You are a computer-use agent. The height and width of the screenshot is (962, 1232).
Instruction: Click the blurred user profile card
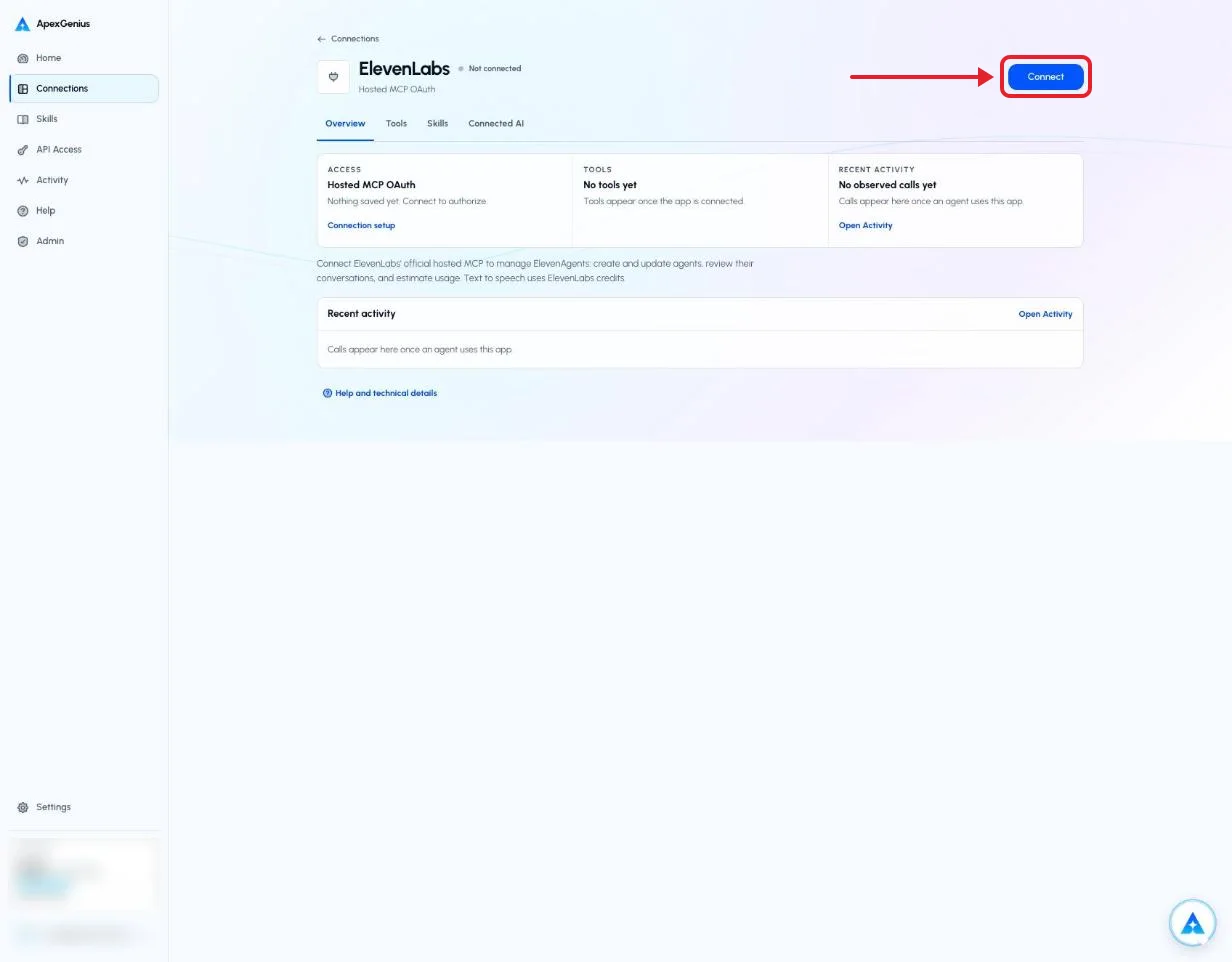[84, 875]
